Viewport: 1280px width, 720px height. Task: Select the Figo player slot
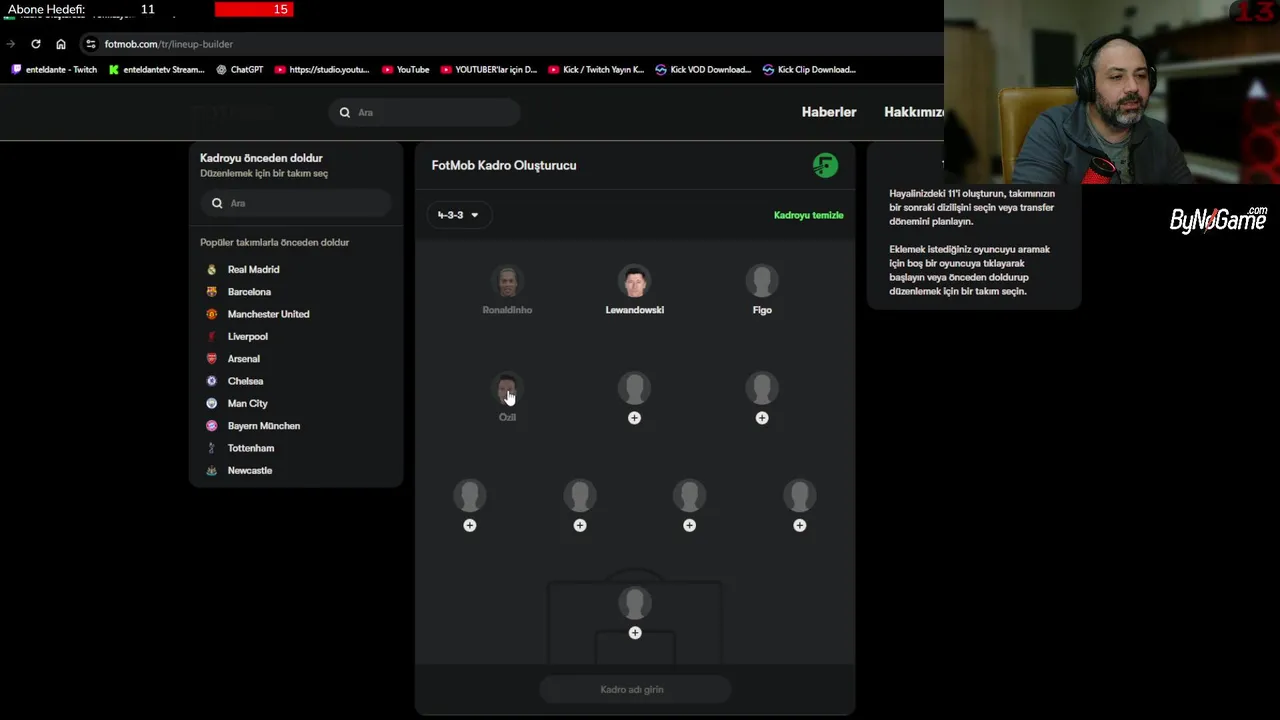coord(762,290)
